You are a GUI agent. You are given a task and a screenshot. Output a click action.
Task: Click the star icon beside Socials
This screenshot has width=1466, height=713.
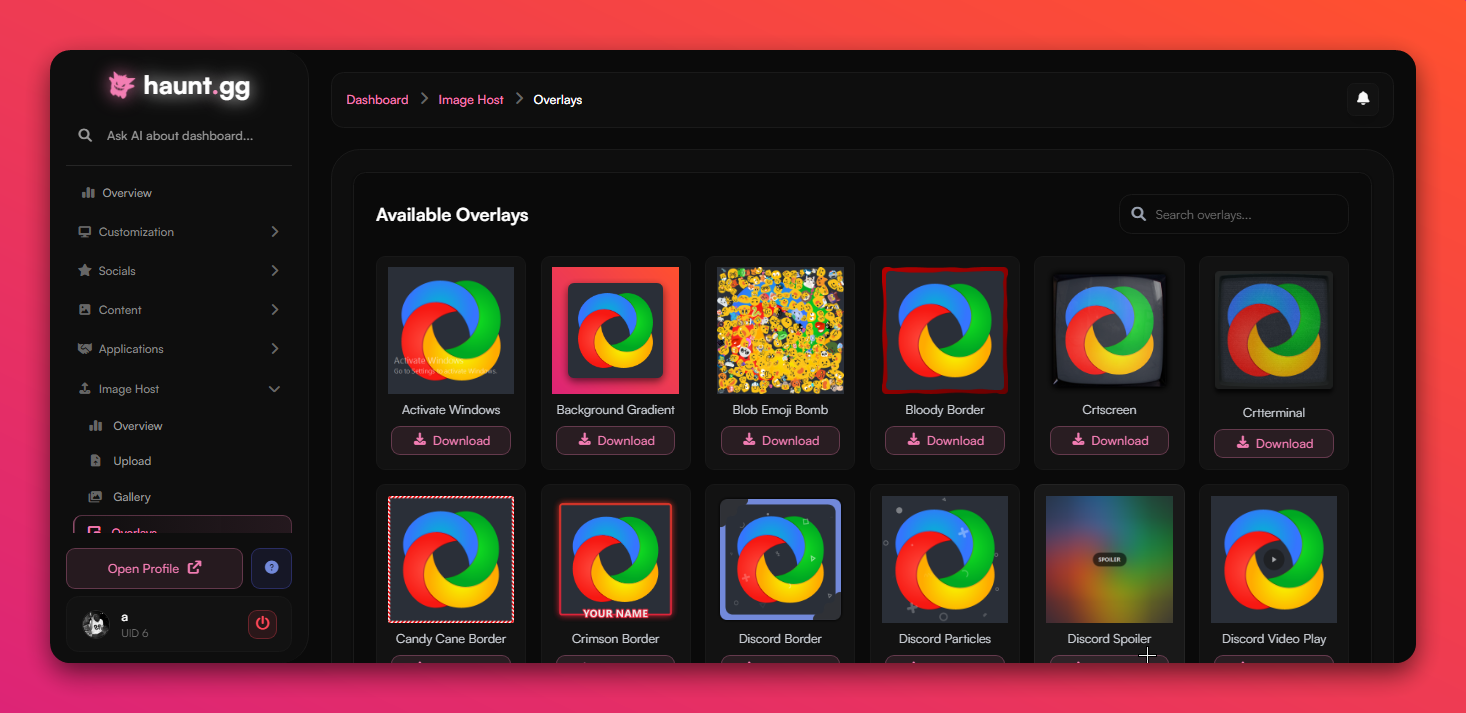pos(85,271)
